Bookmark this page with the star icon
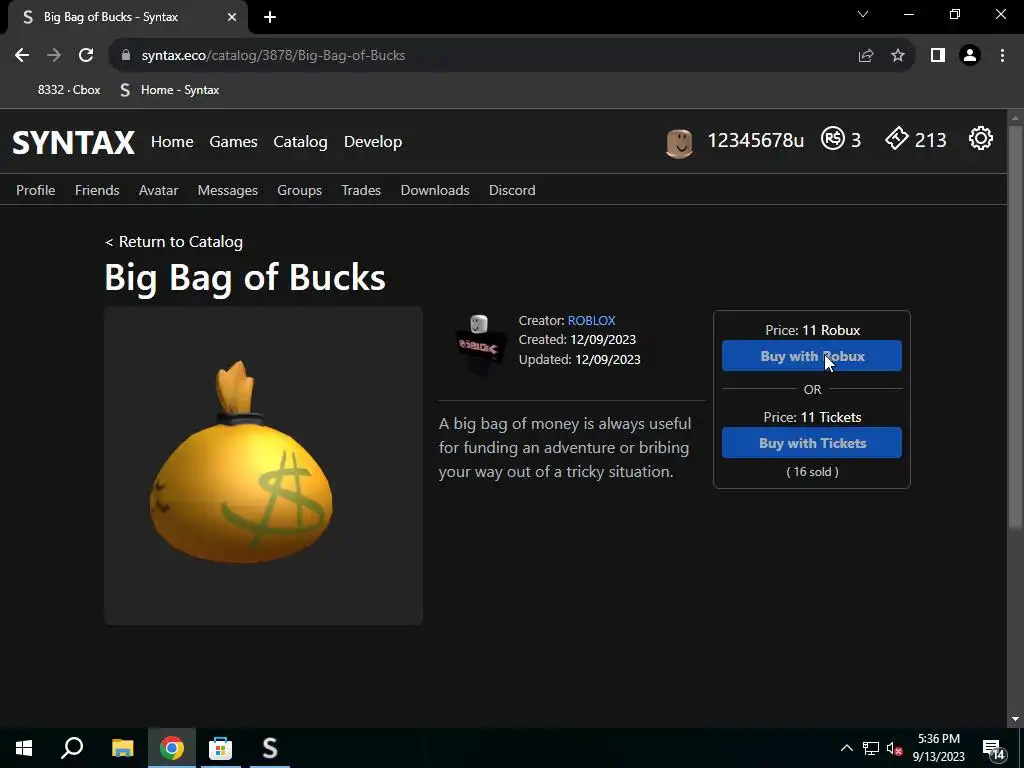The height and width of the screenshot is (768, 1024). pos(898,56)
